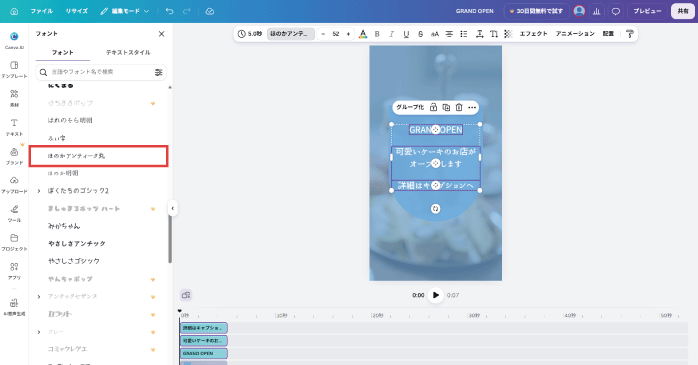Open プロジェクト panel in sidebar

pyautogui.click(x=14, y=242)
